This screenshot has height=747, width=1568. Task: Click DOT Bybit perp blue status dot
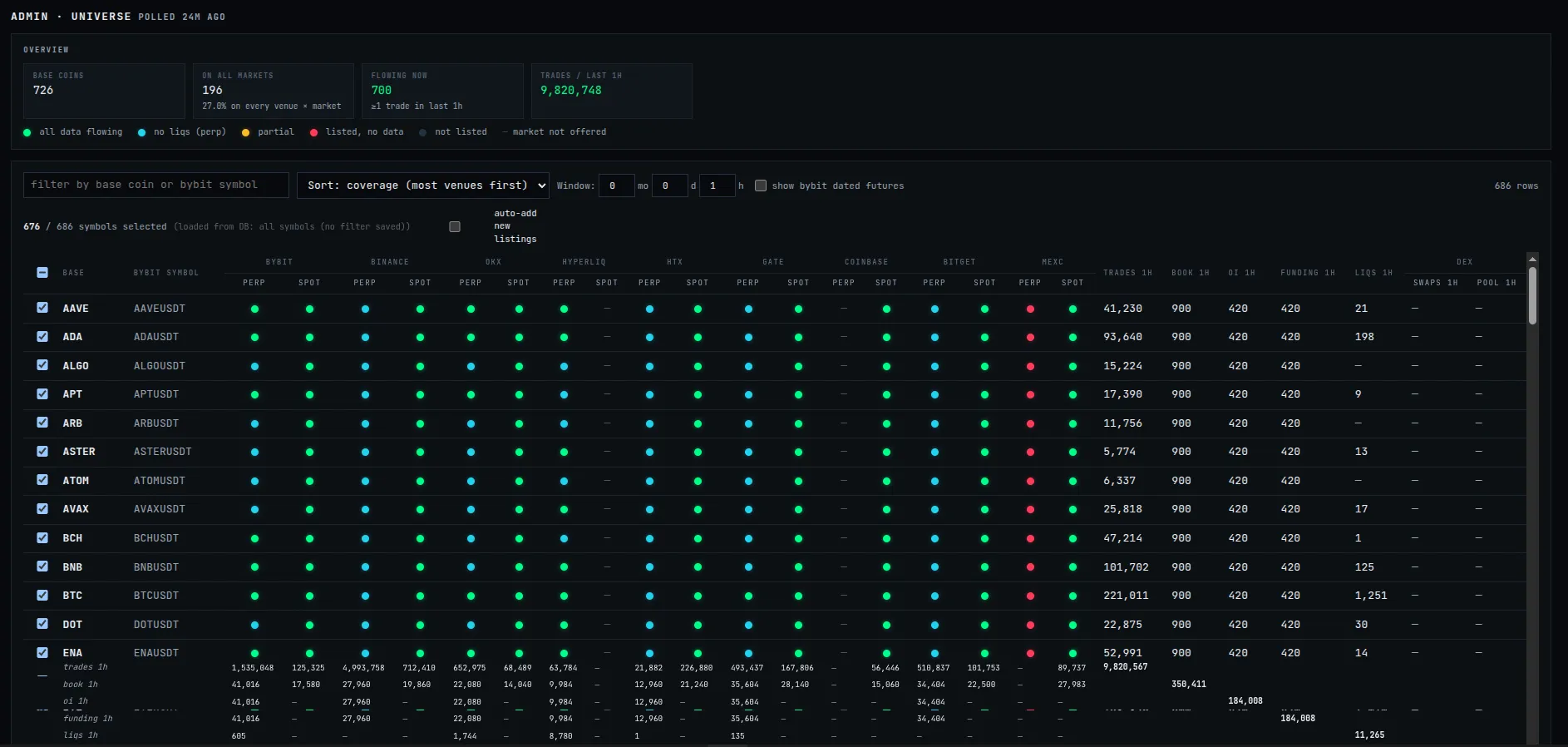(x=254, y=625)
